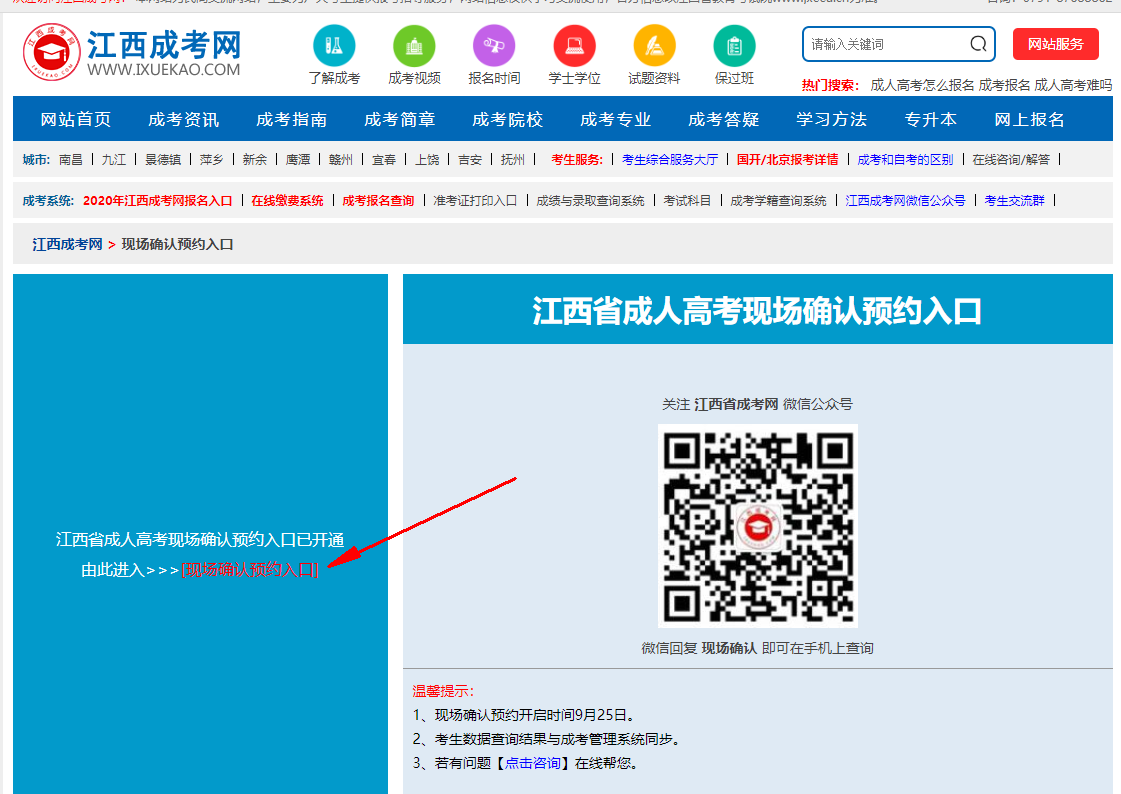Image resolution: width=1121 pixels, height=794 pixels.
Task: Select city link 赣州
Action: click(x=341, y=159)
